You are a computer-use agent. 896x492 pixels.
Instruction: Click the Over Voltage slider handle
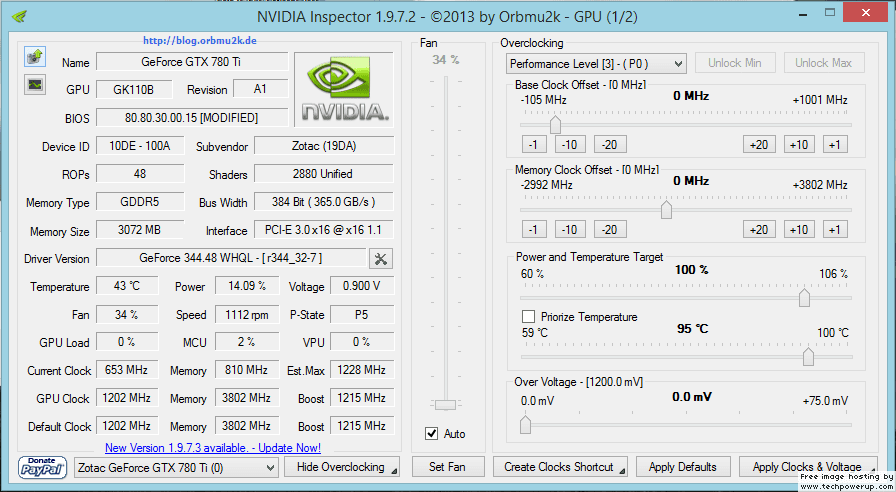[x=525, y=425]
